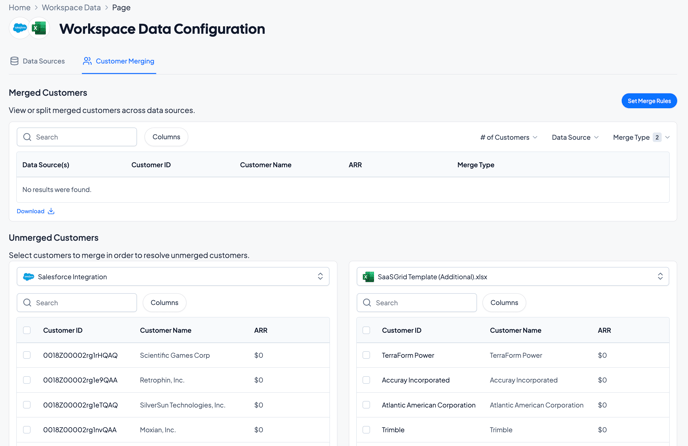Click the Salesforce icon in the Unmerged Customers selector

[x=28, y=277]
